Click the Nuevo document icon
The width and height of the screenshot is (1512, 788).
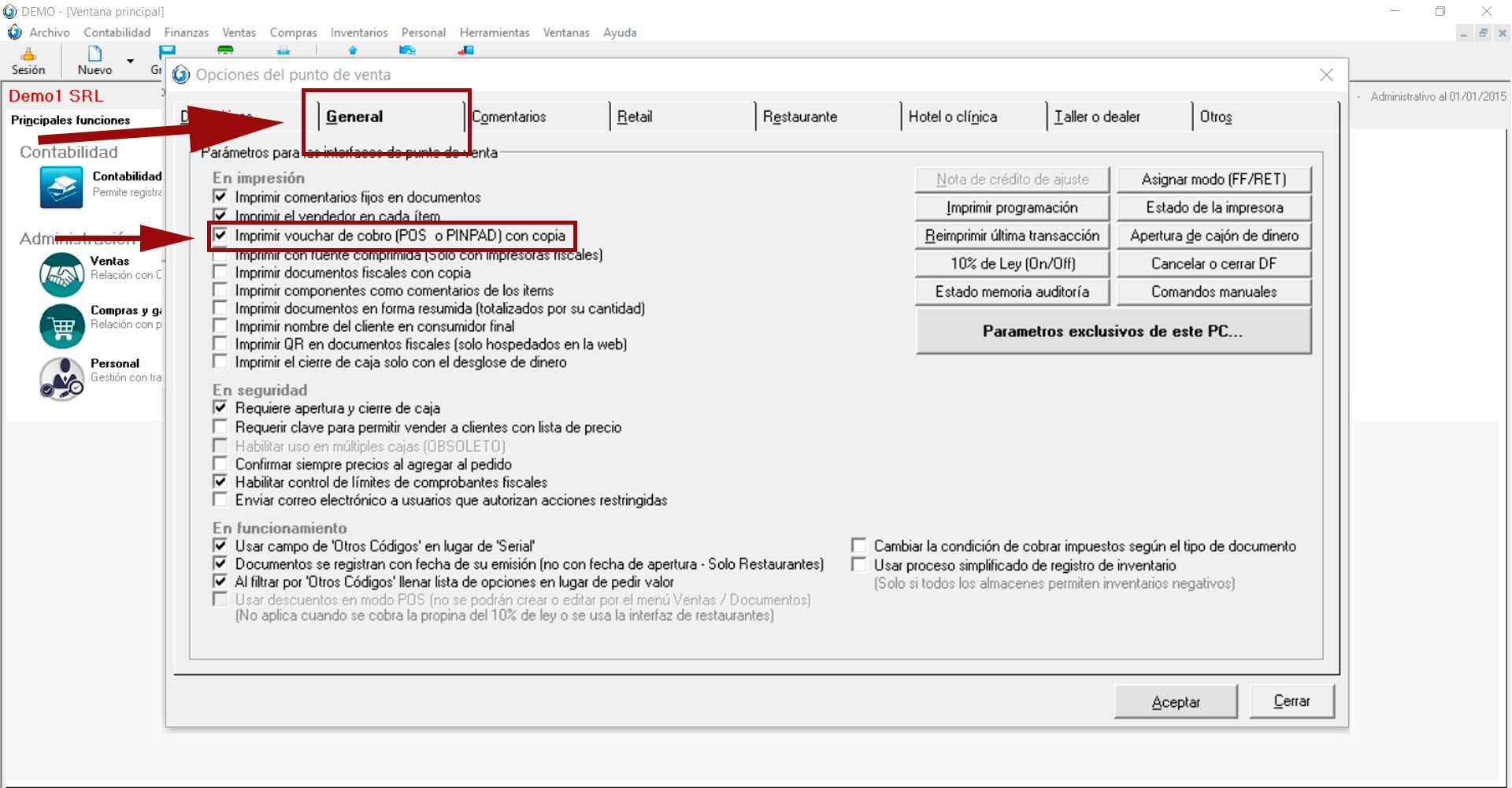(94, 54)
